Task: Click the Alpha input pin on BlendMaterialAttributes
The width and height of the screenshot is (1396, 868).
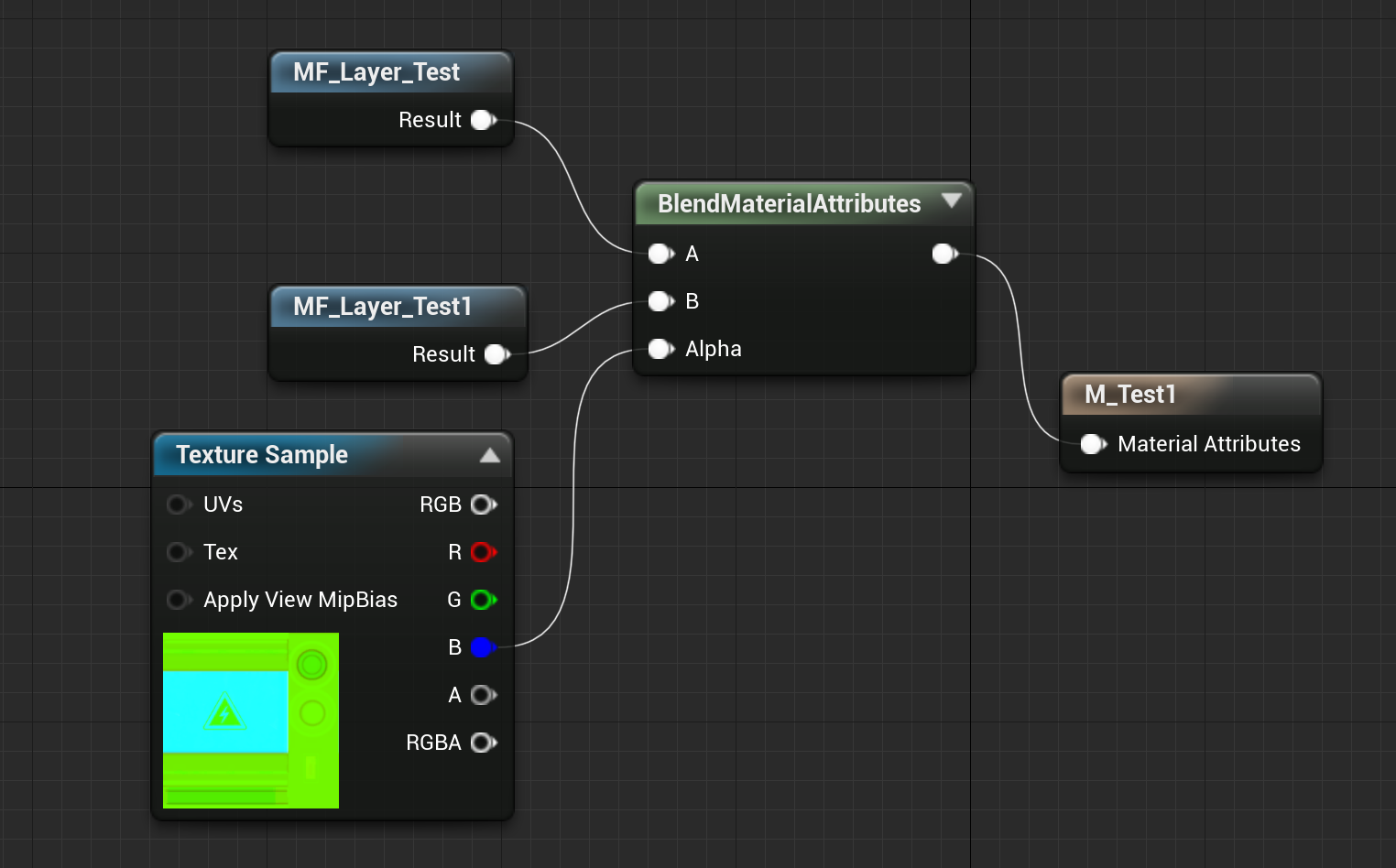Action: point(660,349)
